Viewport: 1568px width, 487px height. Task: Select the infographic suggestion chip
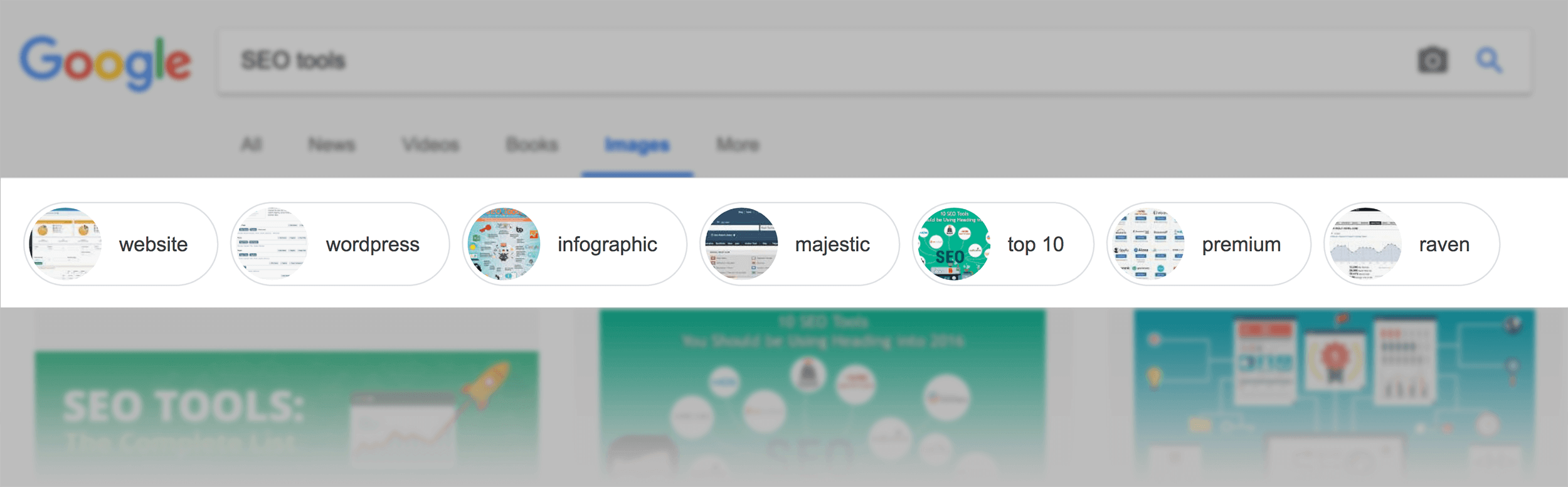[575, 244]
